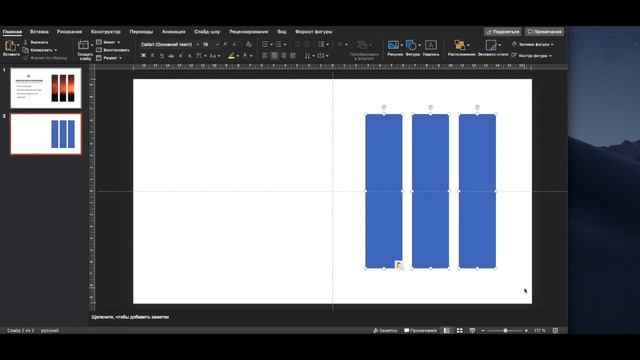Switch to the Вид (View) tab
Viewport: 640px width, 360px height.
click(x=282, y=31)
